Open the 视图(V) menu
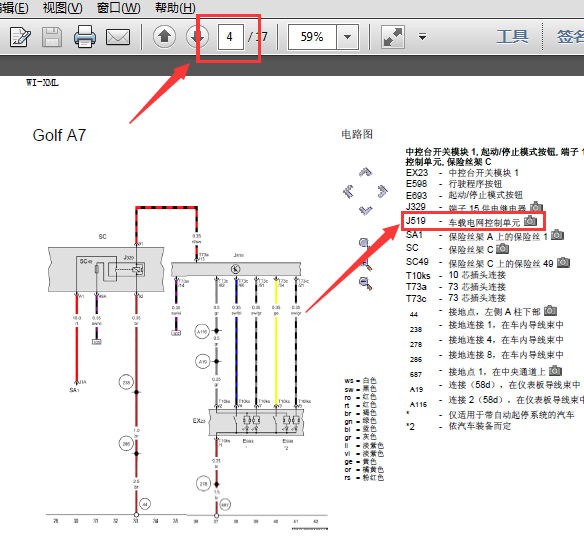Screen dimensions: 584x548 [63, 8]
